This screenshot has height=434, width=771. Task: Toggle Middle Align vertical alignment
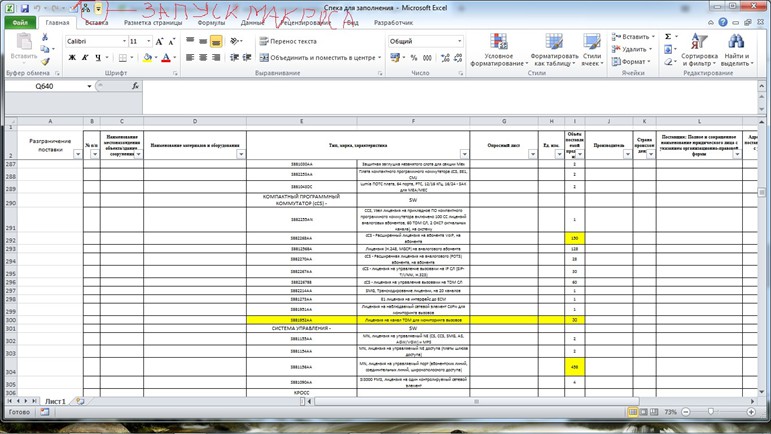pyautogui.click(x=203, y=41)
